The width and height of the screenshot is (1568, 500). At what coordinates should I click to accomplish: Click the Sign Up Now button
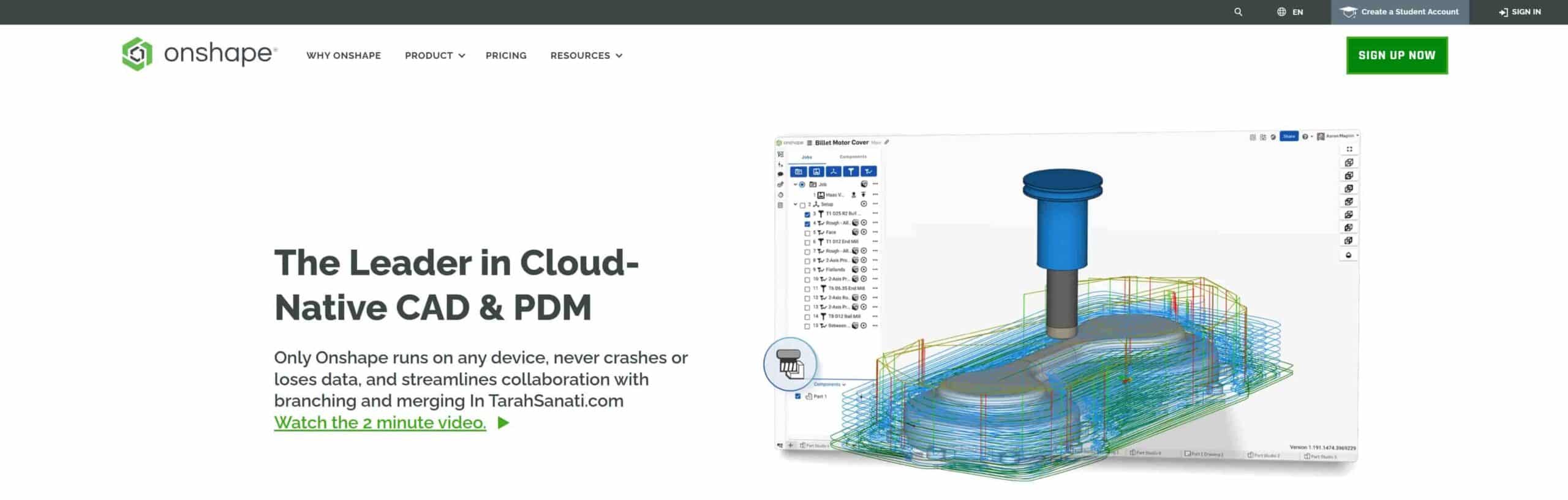[1396, 56]
